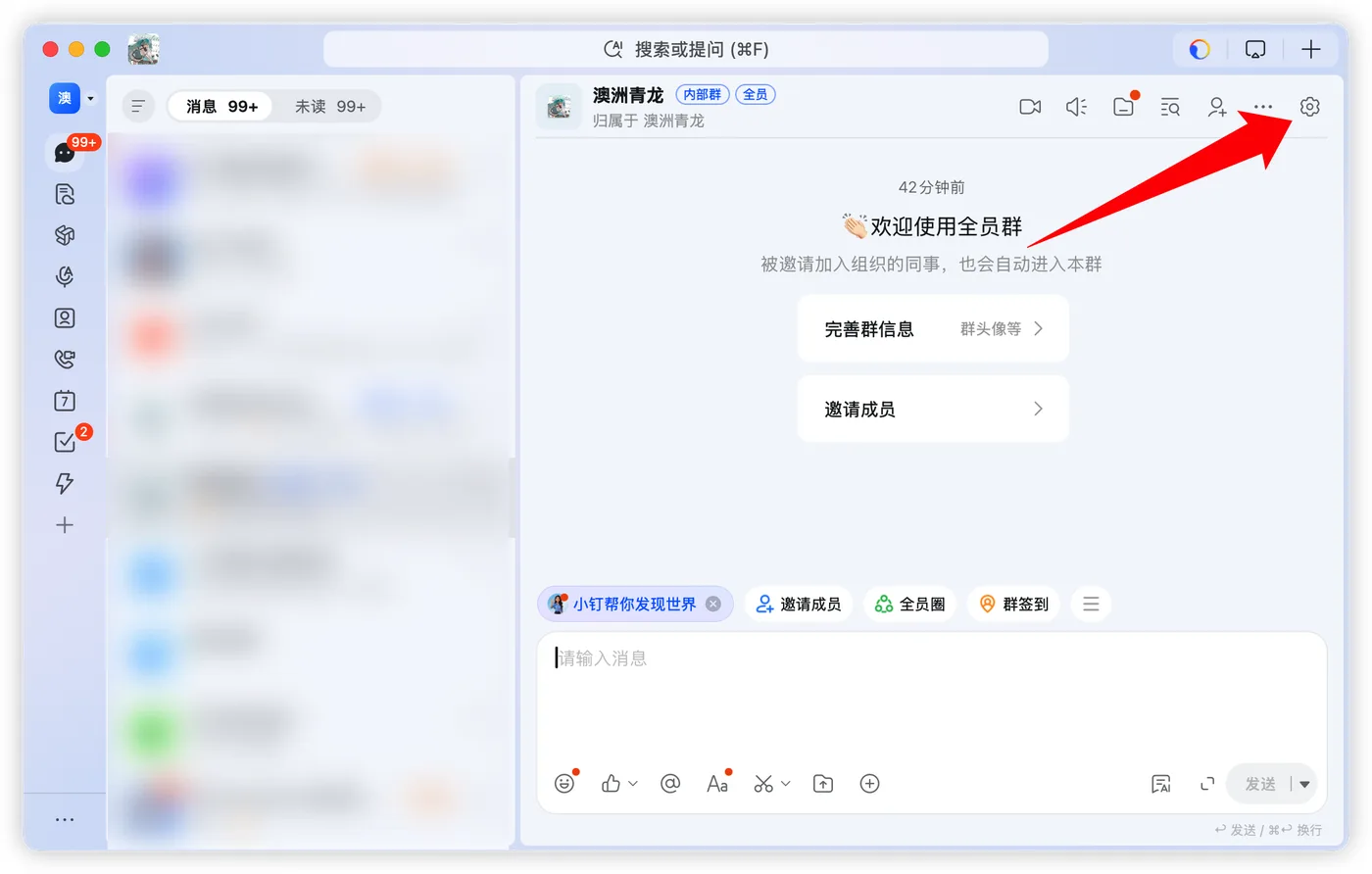The image size is (1372, 874).
Task: Open the group announcement speaker icon
Action: (1076, 107)
